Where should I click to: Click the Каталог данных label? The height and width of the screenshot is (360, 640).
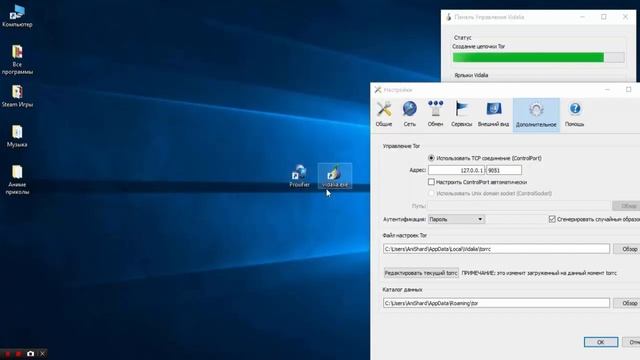click(402, 289)
